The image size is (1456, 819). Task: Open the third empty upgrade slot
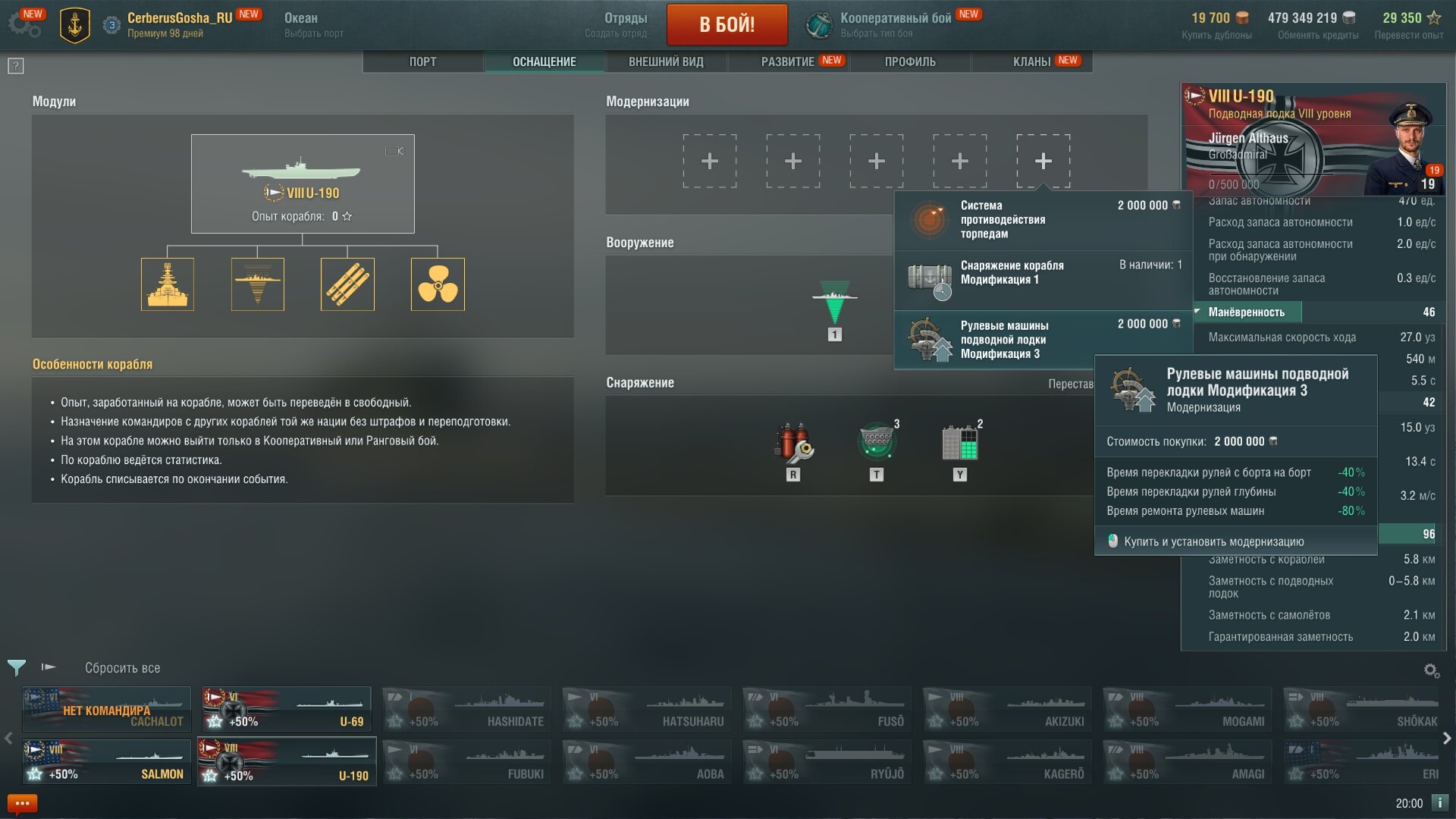coord(877,161)
